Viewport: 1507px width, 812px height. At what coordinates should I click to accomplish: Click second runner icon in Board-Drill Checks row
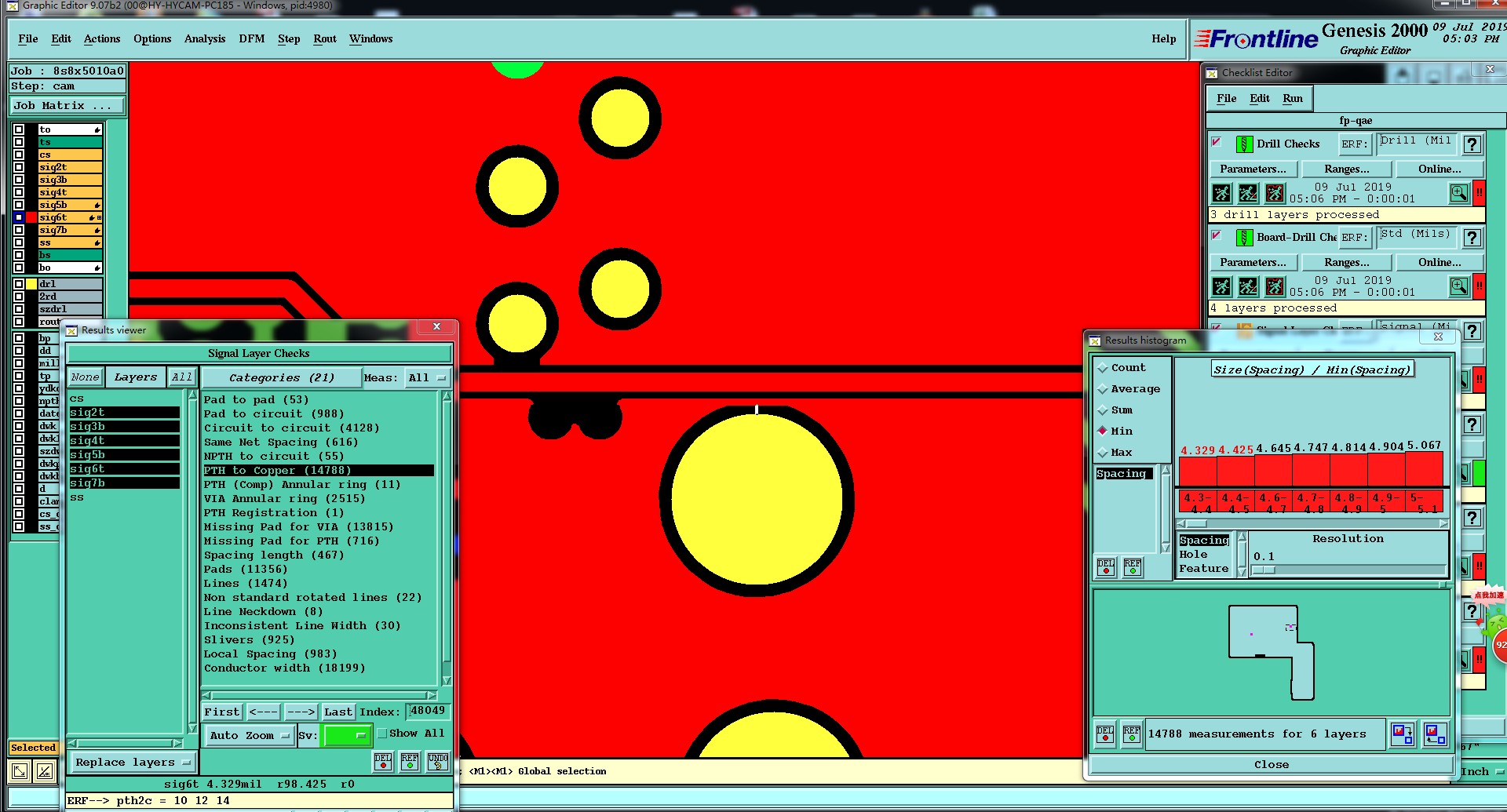(1248, 286)
